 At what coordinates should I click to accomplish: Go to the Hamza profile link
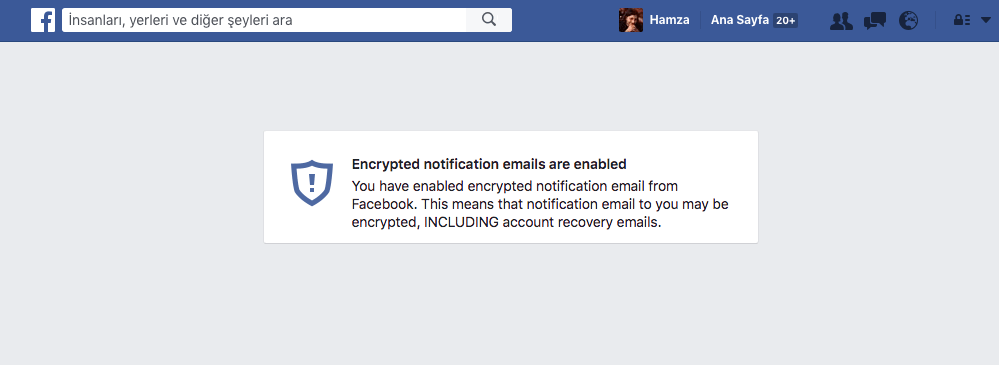pyautogui.click(x=669, y=20)
